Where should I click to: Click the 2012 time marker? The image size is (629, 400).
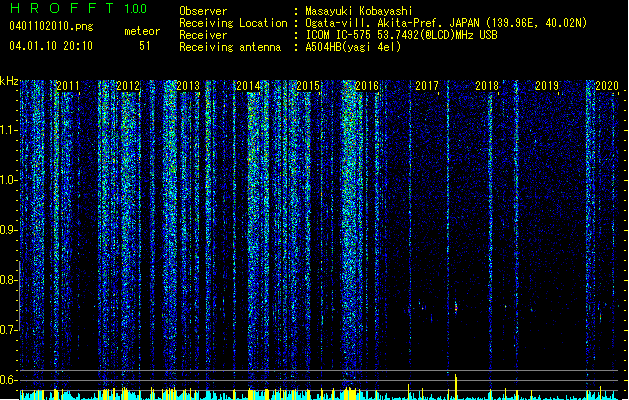128,86
